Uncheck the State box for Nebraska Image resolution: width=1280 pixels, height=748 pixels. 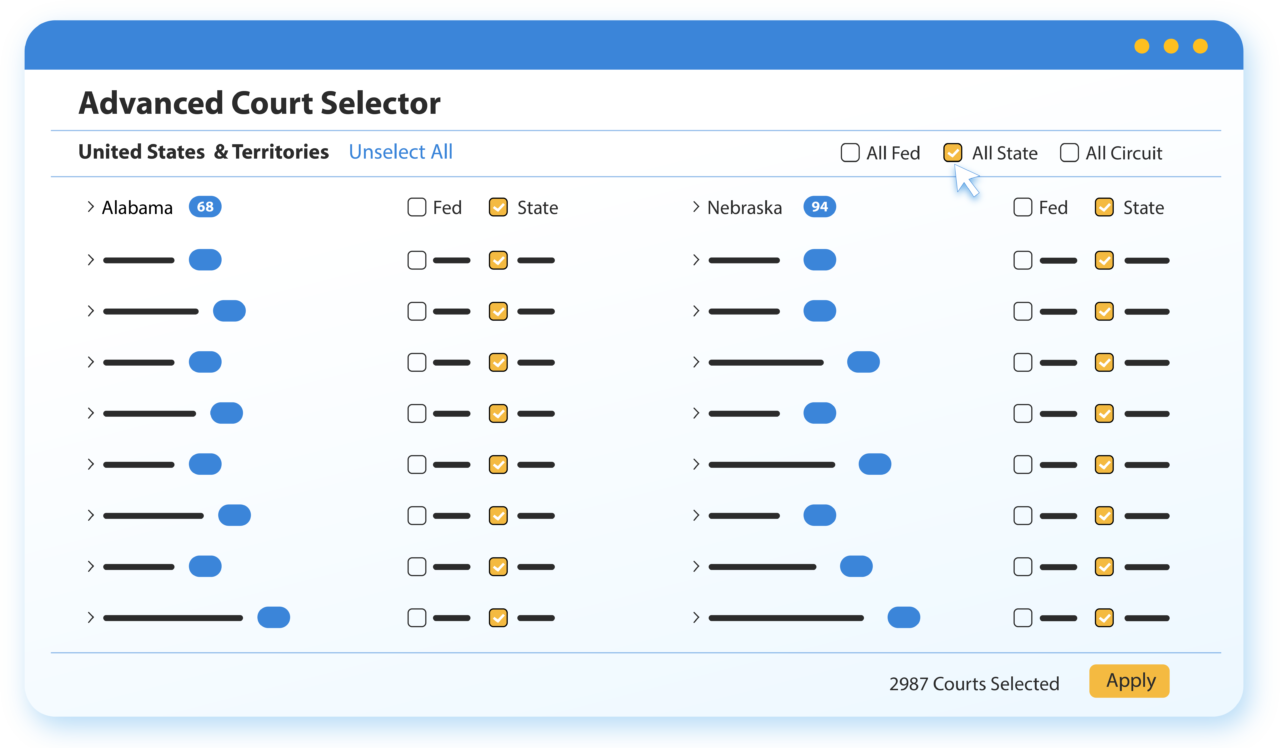coord(1104,208)
